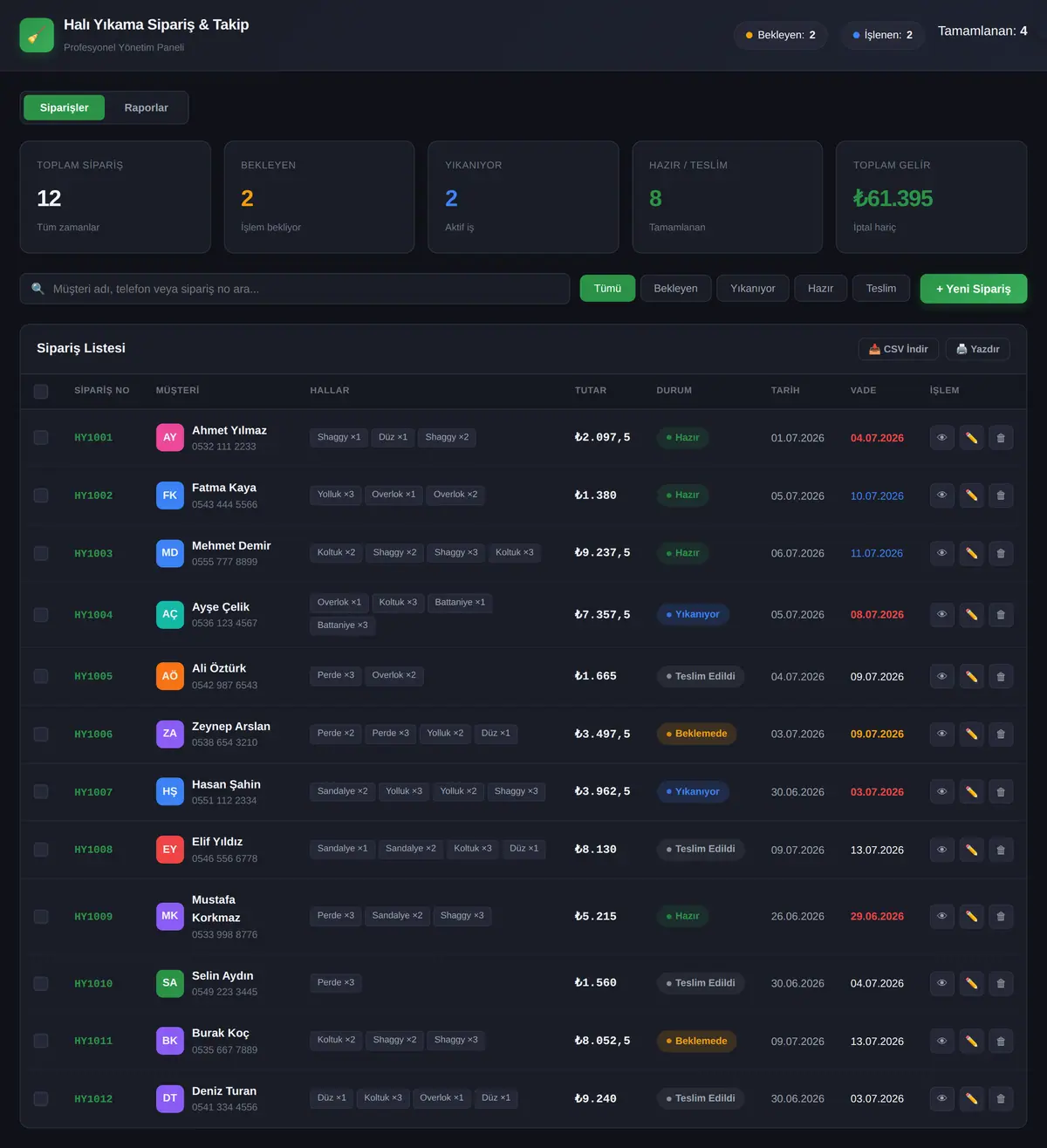Edit Ali Öztürk's order HY1005
Viewport: 1047px width, 1148px height.
(x=971, y=676)
